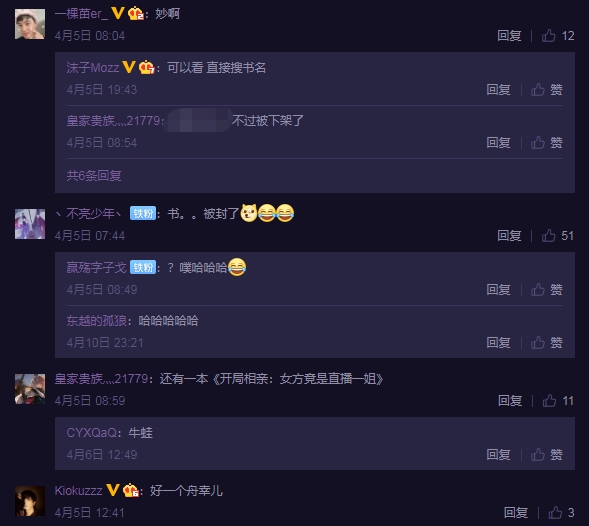Expand all replies via '共6条回复'
Image resolution: width=589 pixels, height=526 pixels.
tap(94, 175)
